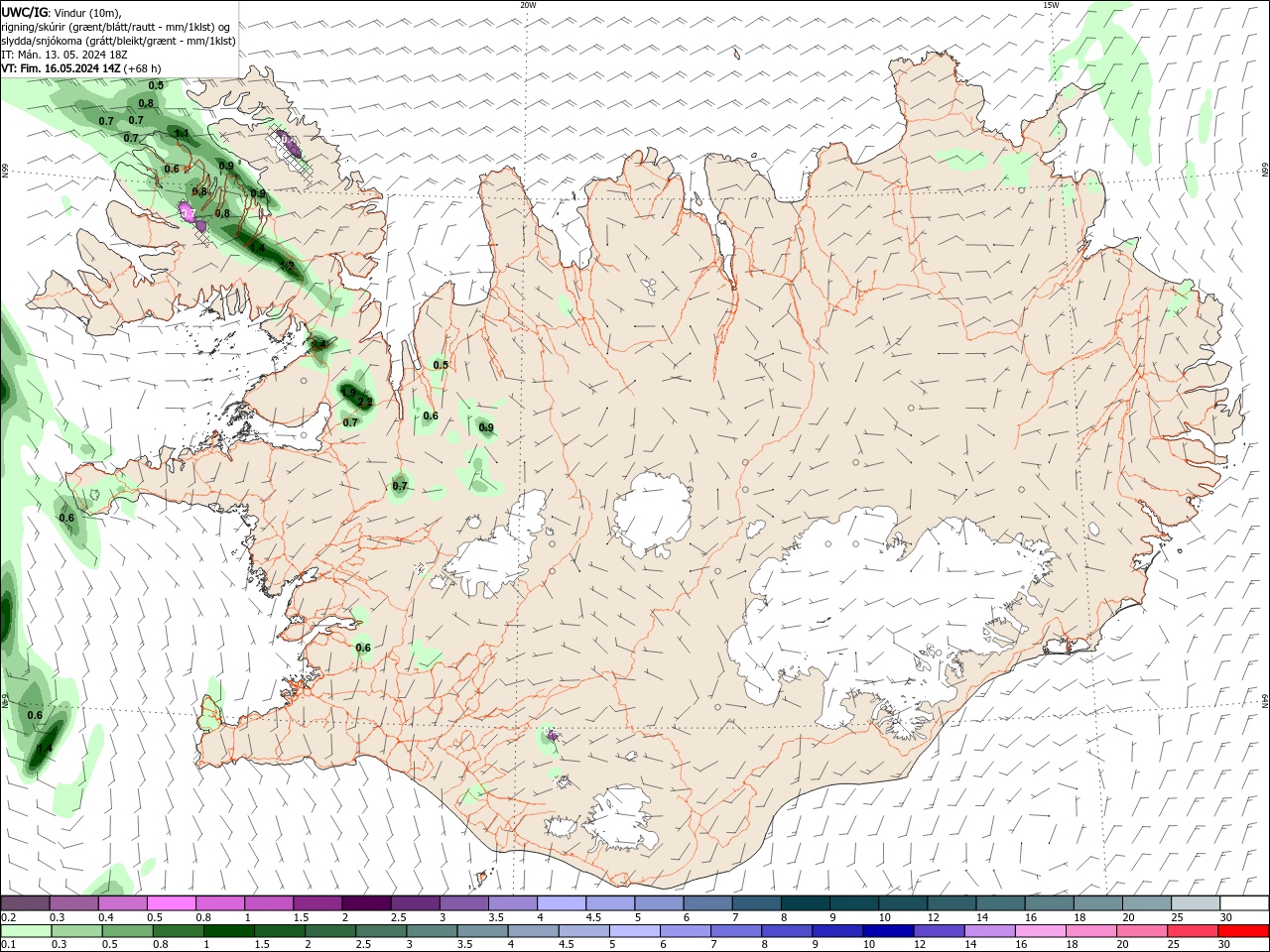
Task: Click the 1.9 precipitation value beside 2.2
Action: (x=348, y=393)
